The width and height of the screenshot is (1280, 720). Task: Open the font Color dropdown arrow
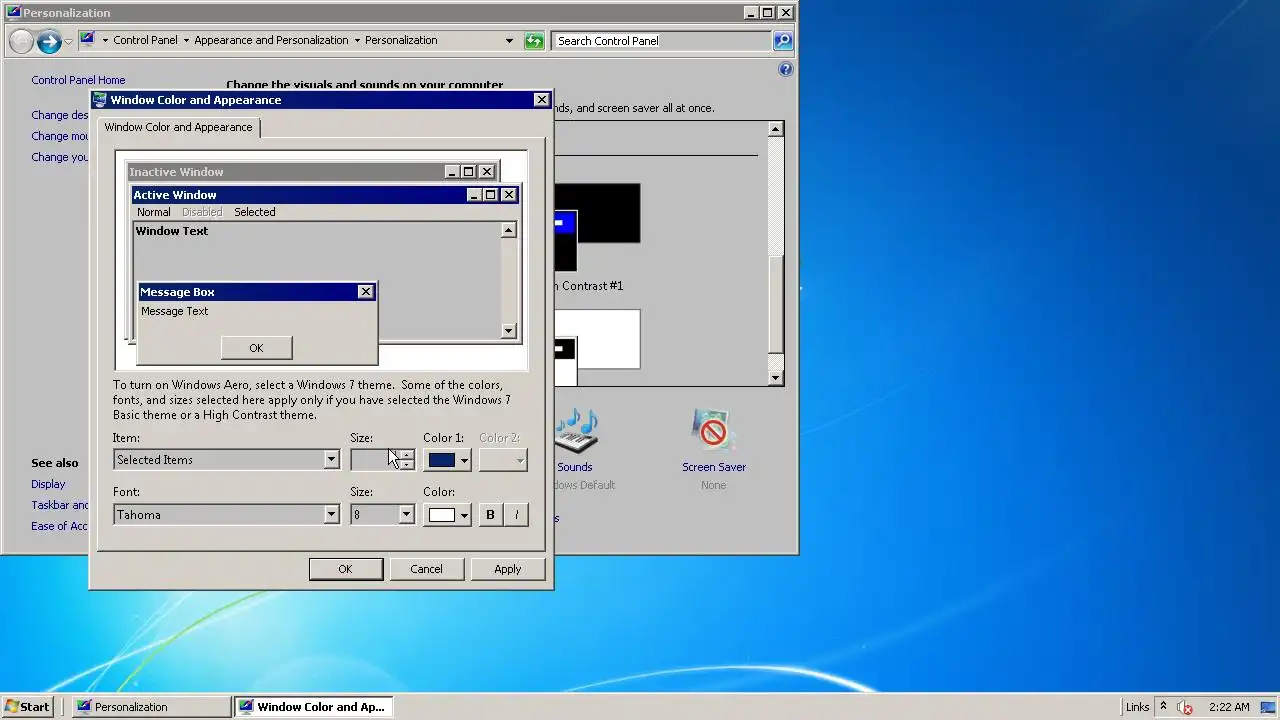(x=464, y=516)
